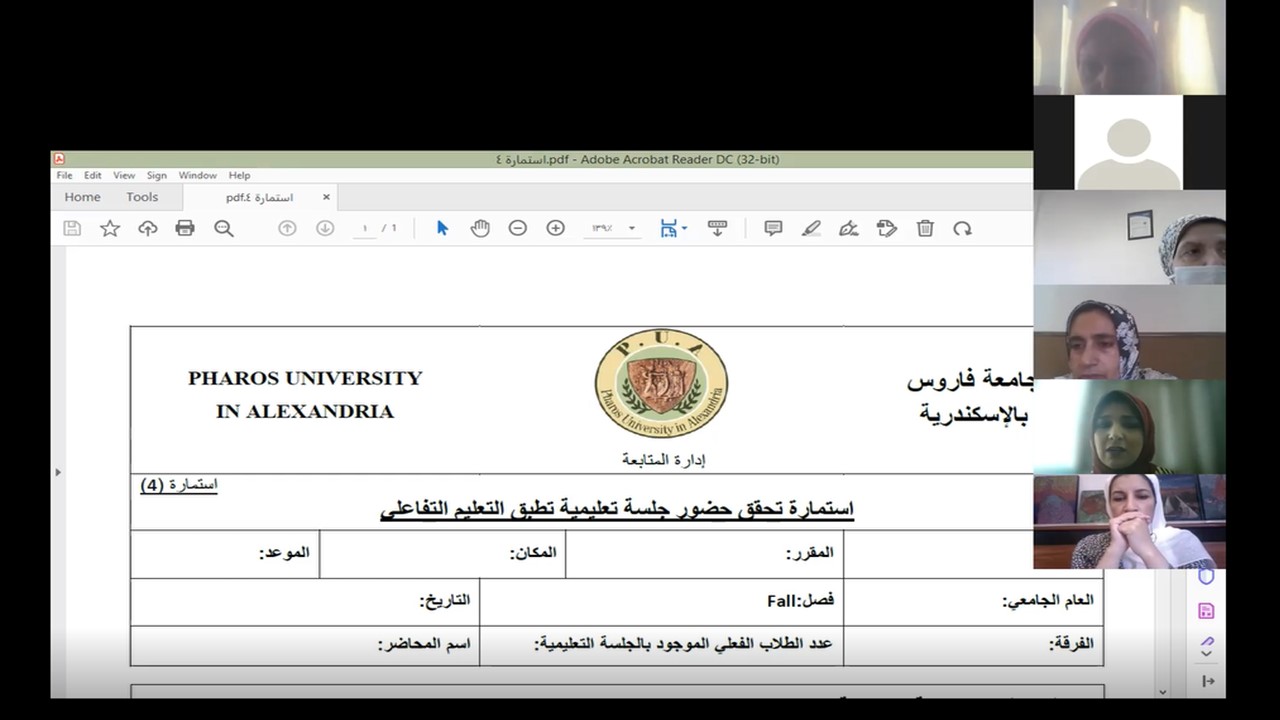Click the pink form tool icon in right pane
1280x720 pixels.
(x=1206, y=611)
